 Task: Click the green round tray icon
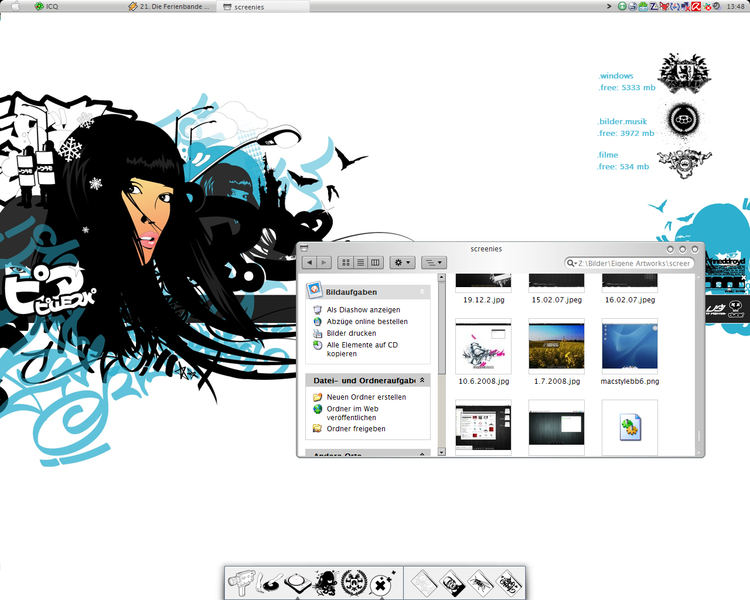pyautogui.click(x=622, y=6)
